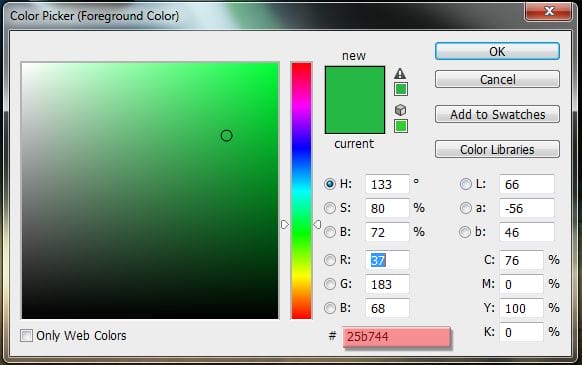Select the L lightness radio button

465,184
